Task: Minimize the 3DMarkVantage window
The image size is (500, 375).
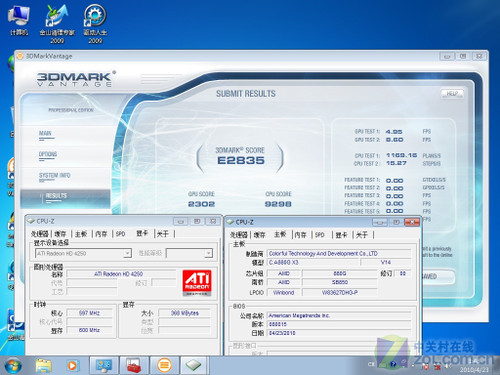Action: pos(447,56)
